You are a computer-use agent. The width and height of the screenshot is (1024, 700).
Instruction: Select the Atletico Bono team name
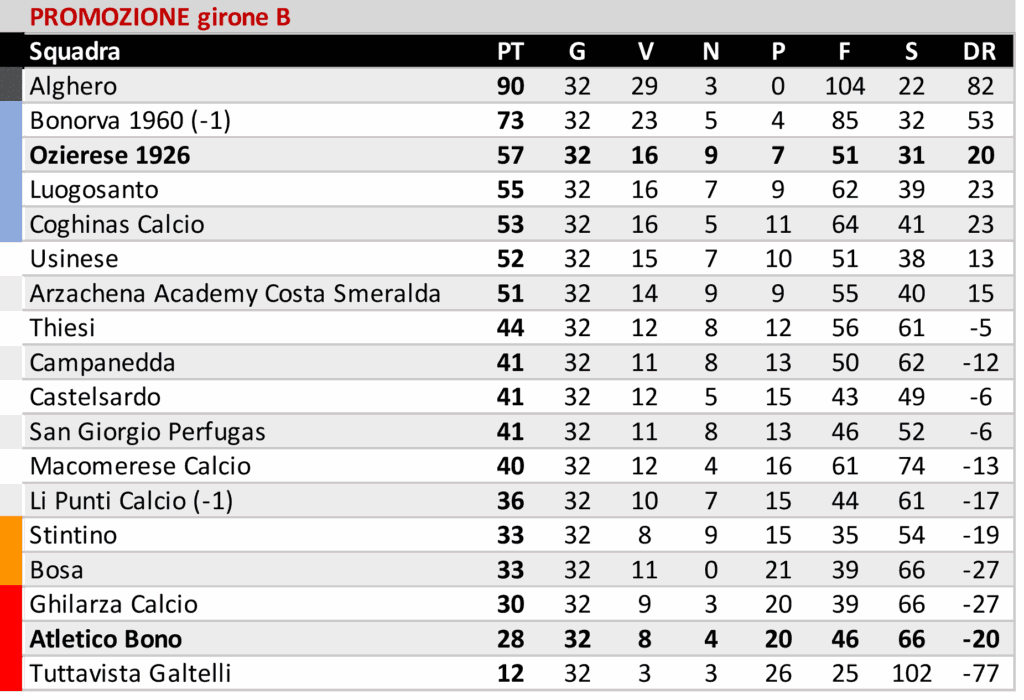106,638
